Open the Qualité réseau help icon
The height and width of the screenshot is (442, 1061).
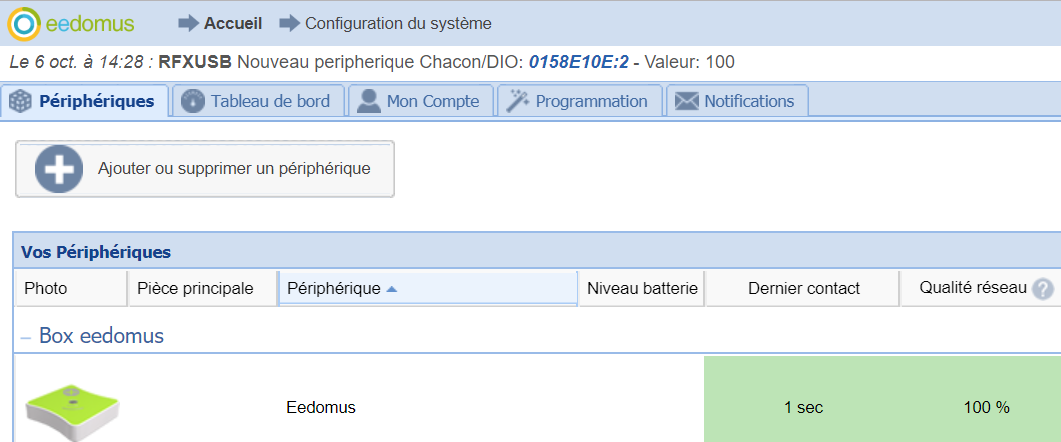point(1043,290)
